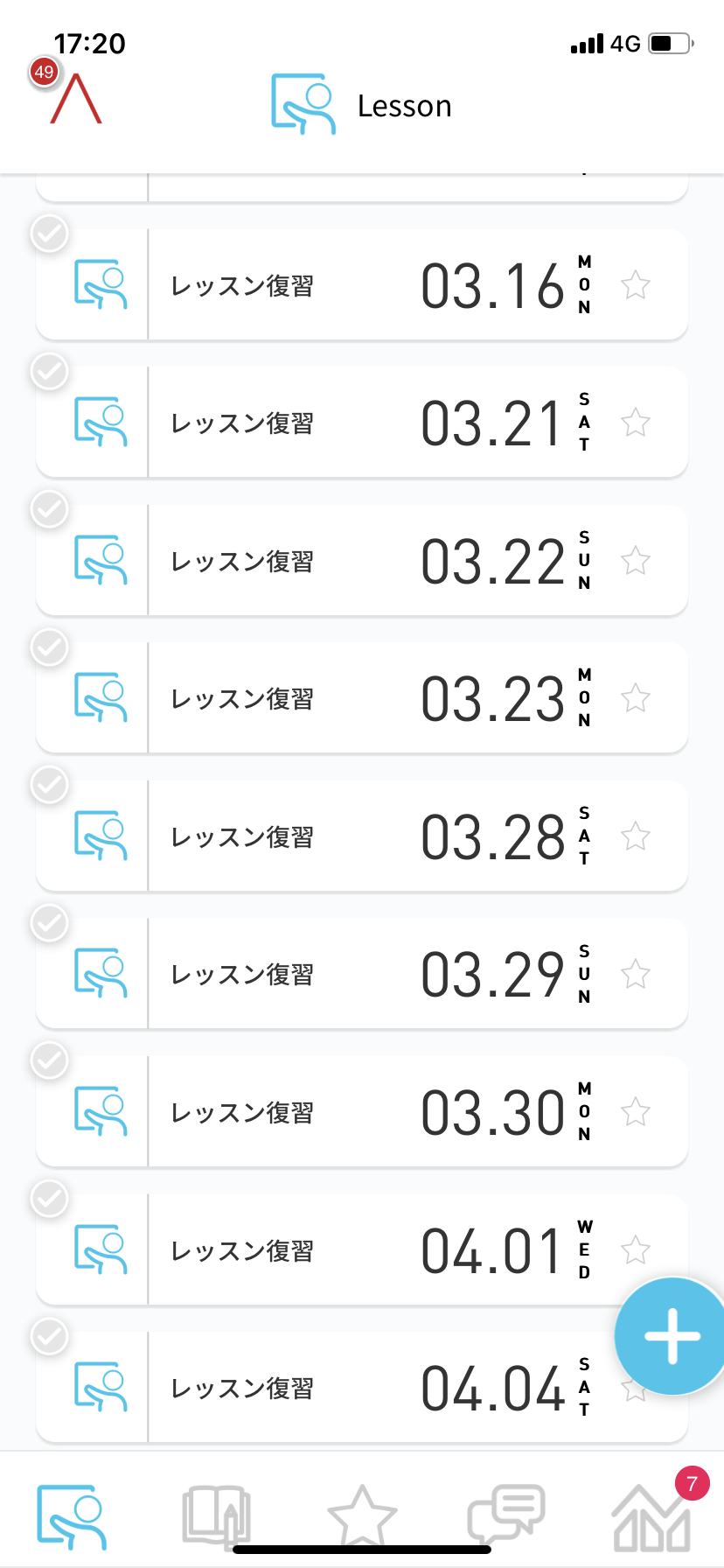Image resolution: width=724 pixels, height=1568 pixels.
Task: Favorite the 03.16 lesson star
Action: (636, 285)
